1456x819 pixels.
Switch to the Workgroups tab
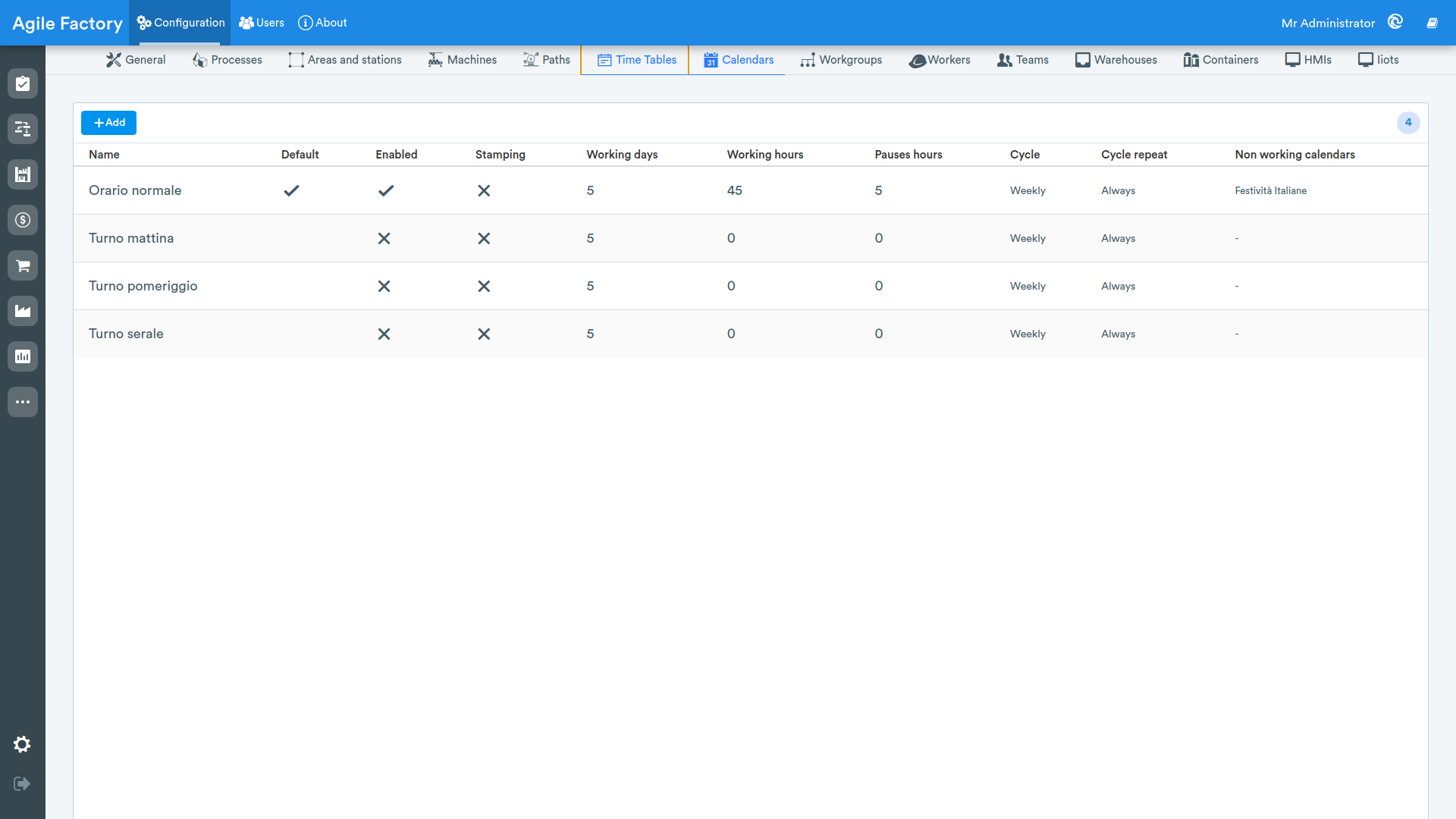click(x=841, y=60)
